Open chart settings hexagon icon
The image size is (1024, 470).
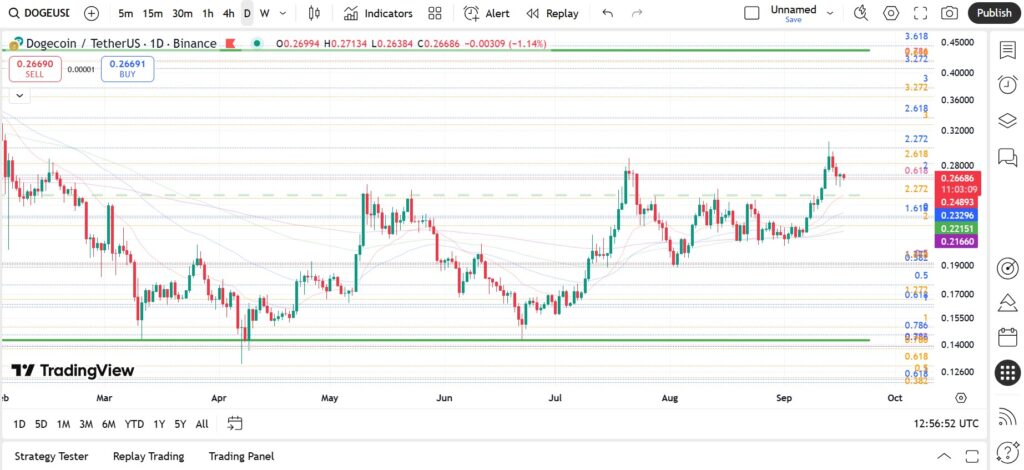[891, 13]
